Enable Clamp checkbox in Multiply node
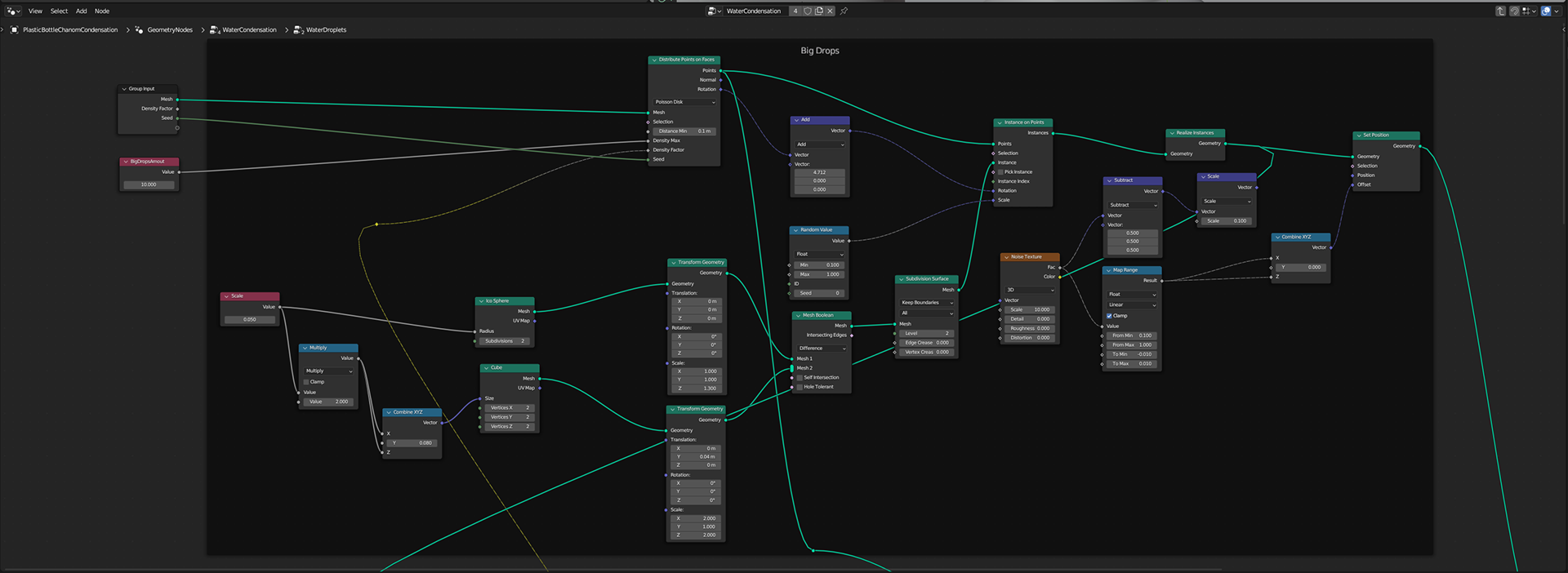 pyautogui.click(x=306, y=382)
